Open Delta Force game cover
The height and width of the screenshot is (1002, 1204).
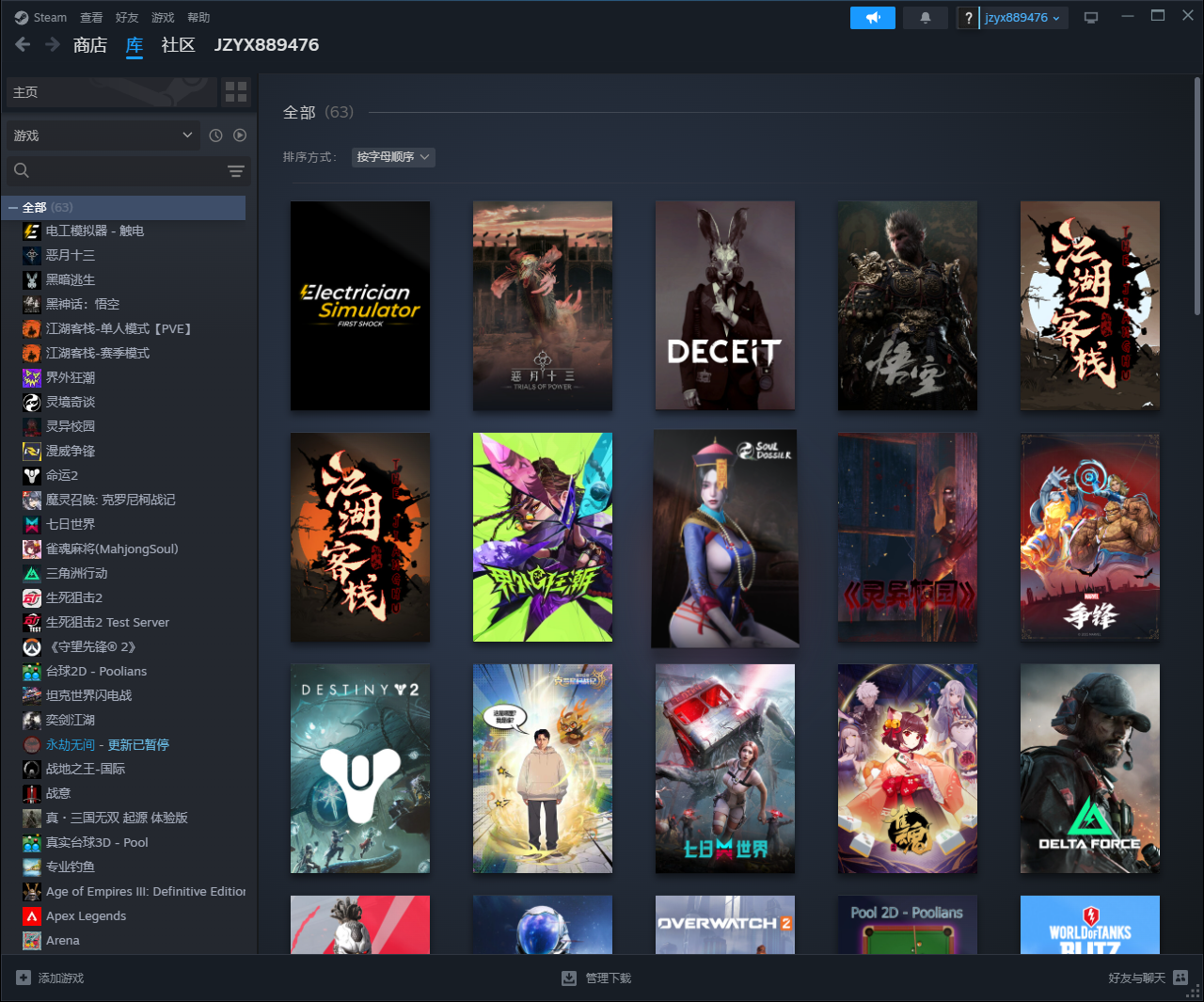pos(1090,769)
